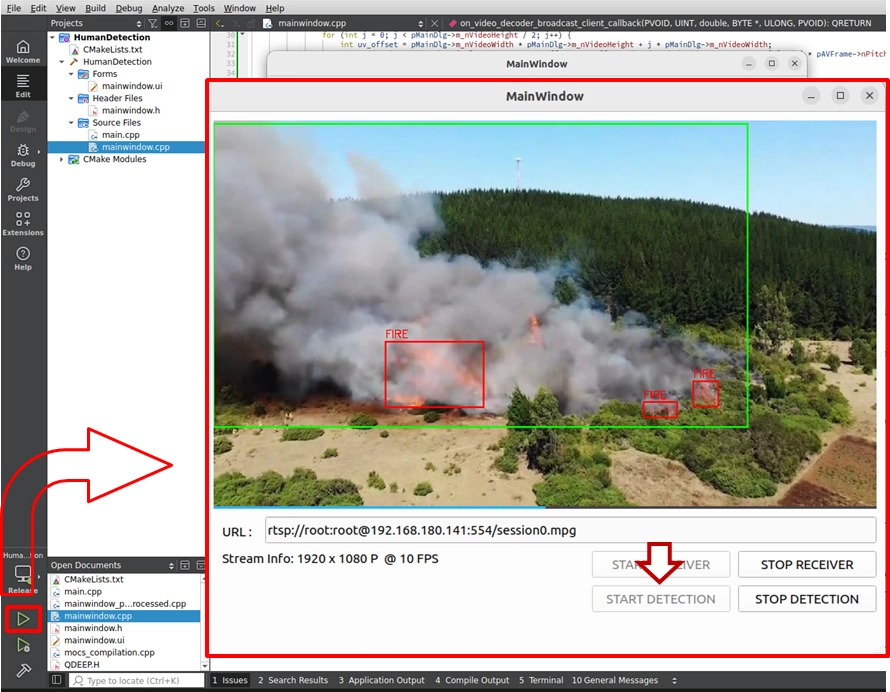This screenshot has width=890, height=692.
Task: Show the 5 Terminal pane
Action: [x=541, y=680]
